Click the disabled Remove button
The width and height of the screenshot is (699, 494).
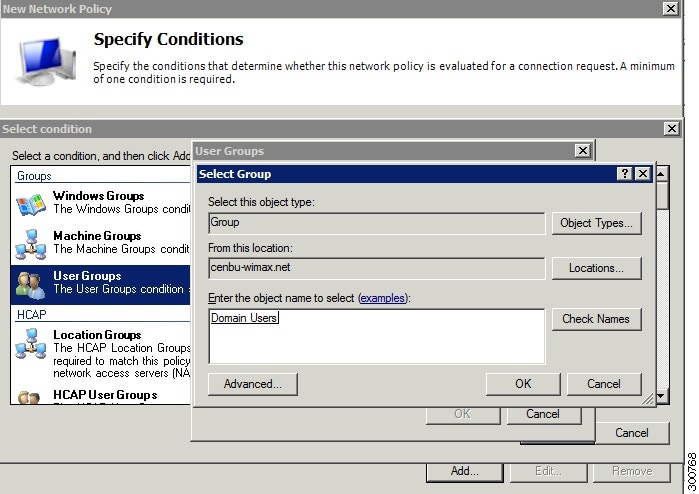(x=632, y=472)
